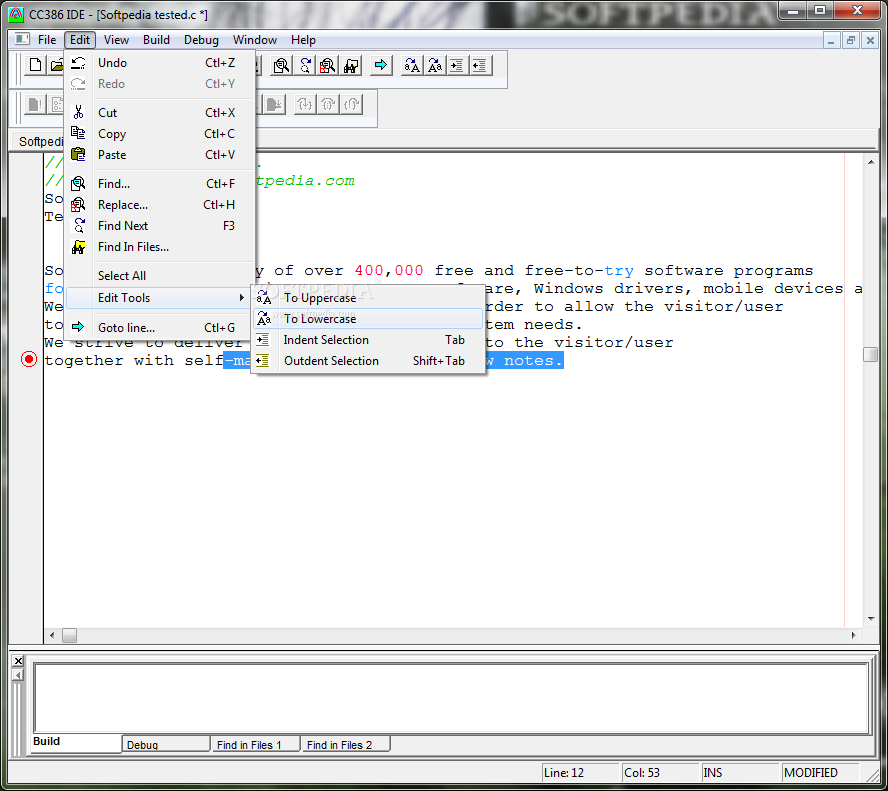The width and height of the screenshot is (888, 791).
Task: Choose Indent Selection in the submenu
Action: tap(368, 340)
